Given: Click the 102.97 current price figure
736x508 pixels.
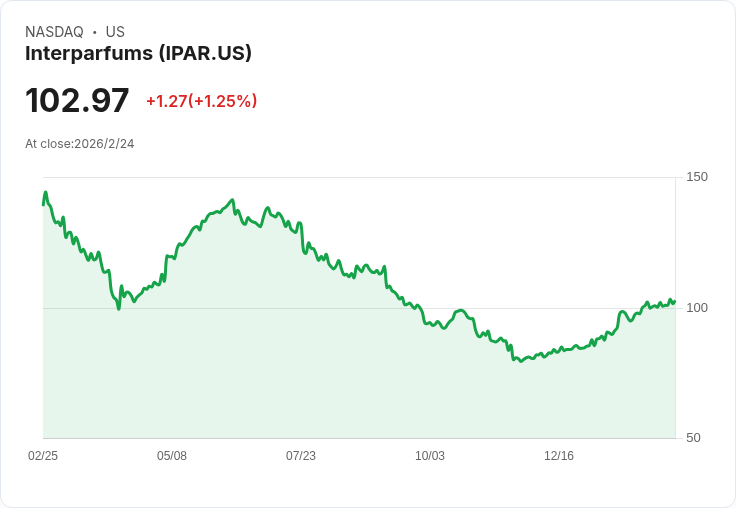Looking at the screenshot, I should (x=77, y=100).
